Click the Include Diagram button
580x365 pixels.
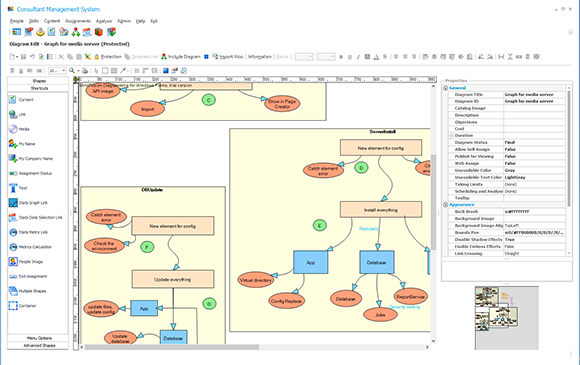coord(181,57)
